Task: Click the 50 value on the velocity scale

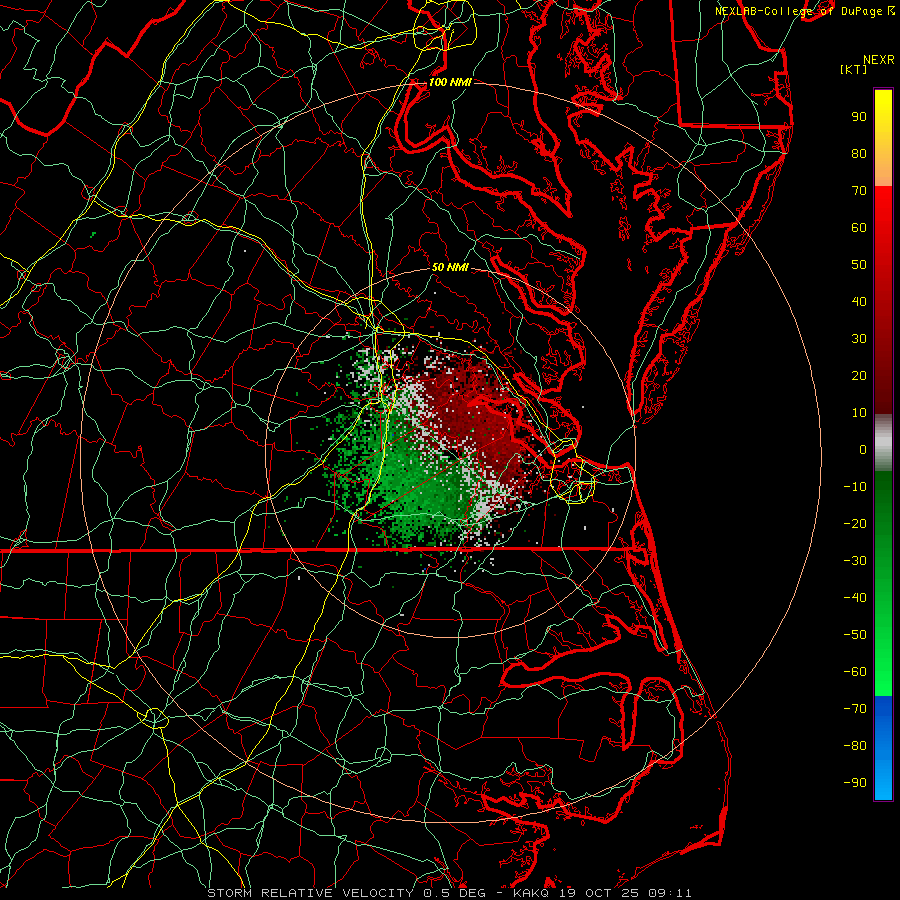Action: 859,265
